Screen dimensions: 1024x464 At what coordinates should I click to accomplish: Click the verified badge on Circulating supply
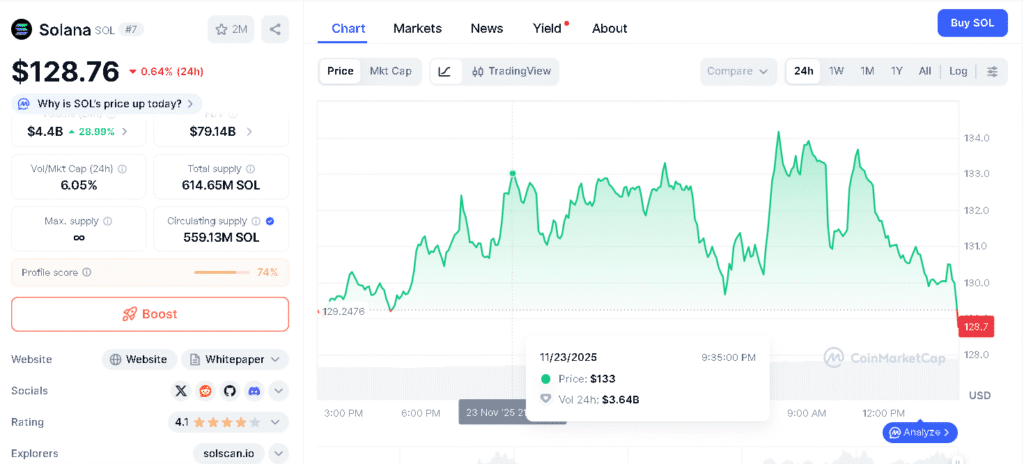tap(270, 221)
